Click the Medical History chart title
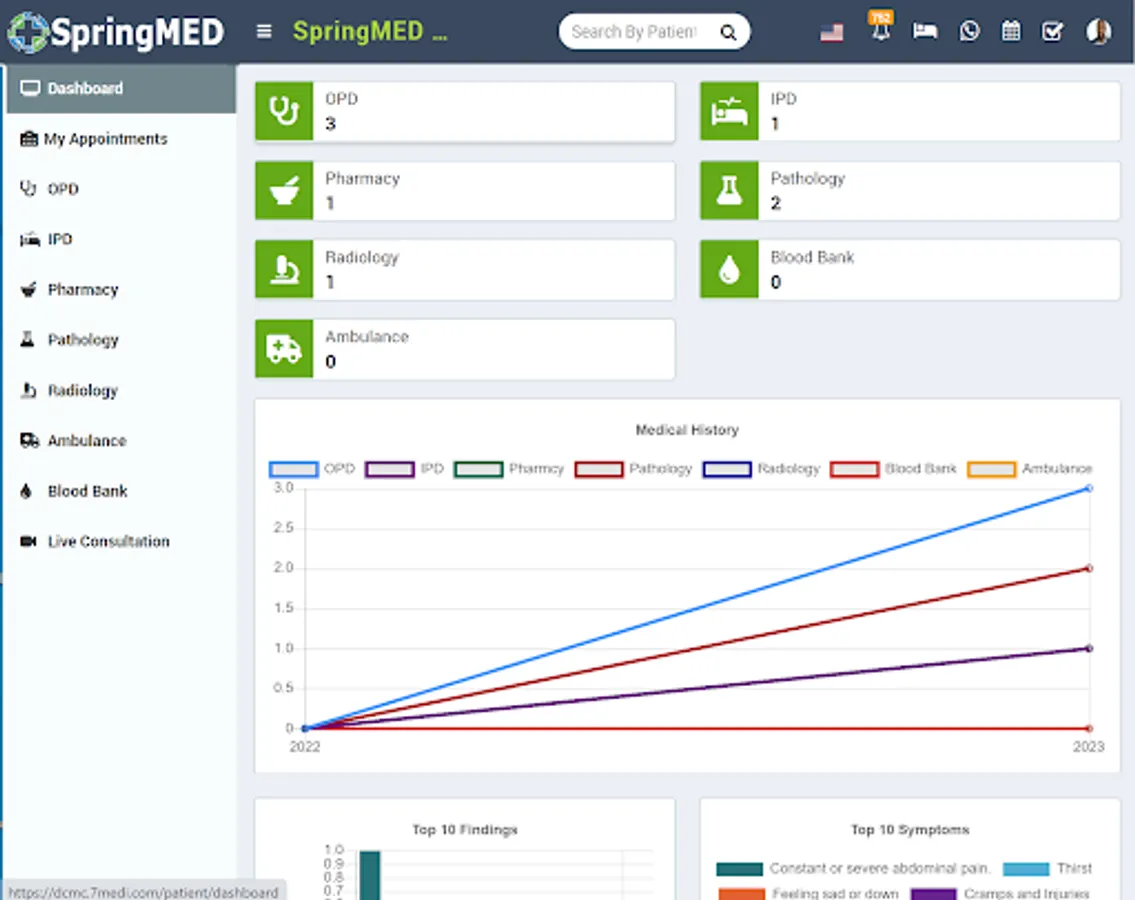Image resolution: width=1135 pixels, height=900 pixels. coord(687,430)
